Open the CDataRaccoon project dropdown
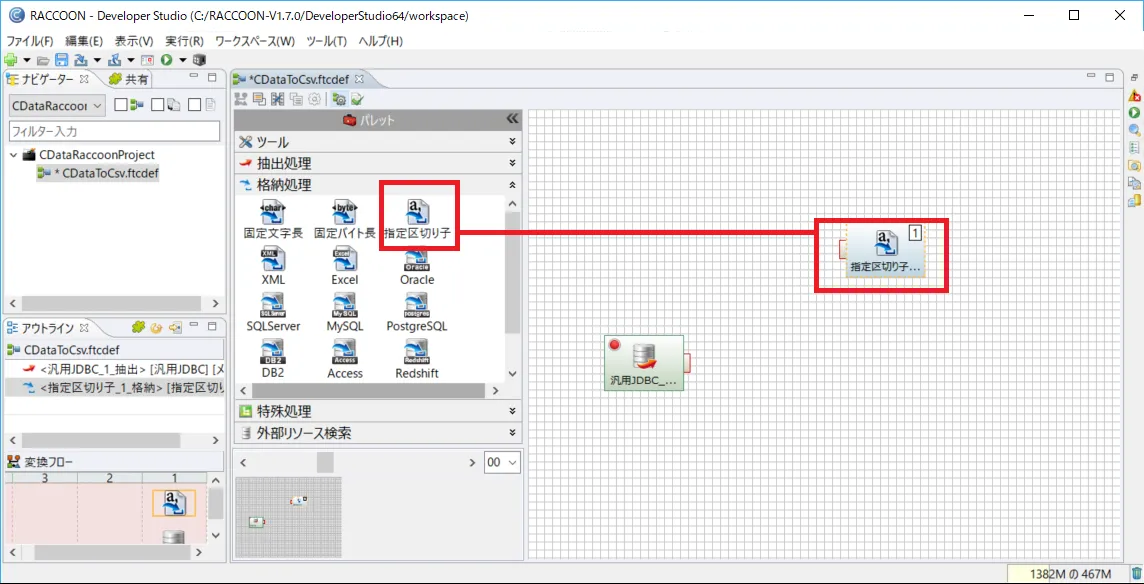Image resolution: width=1144 pixels, height=584 pixels. coord(56,105)
